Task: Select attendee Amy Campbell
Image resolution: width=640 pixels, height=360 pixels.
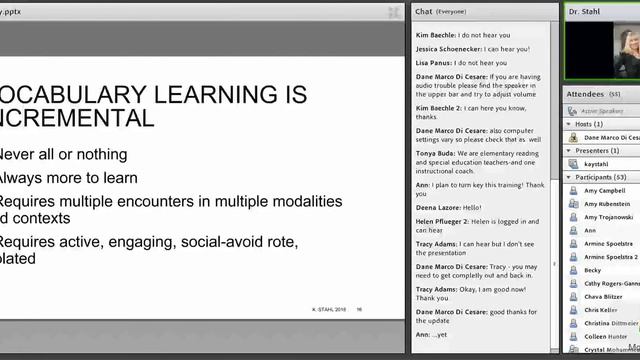Action: pyautogui.click(x=604, y=191)
